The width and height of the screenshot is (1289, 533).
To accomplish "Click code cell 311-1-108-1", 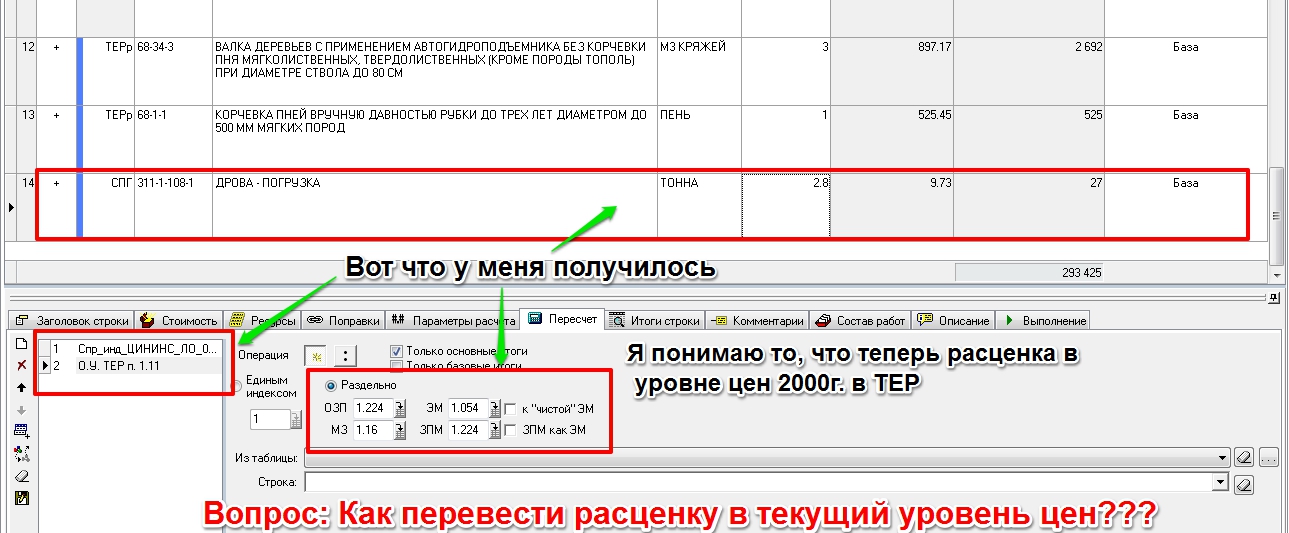I will [173, 206].
